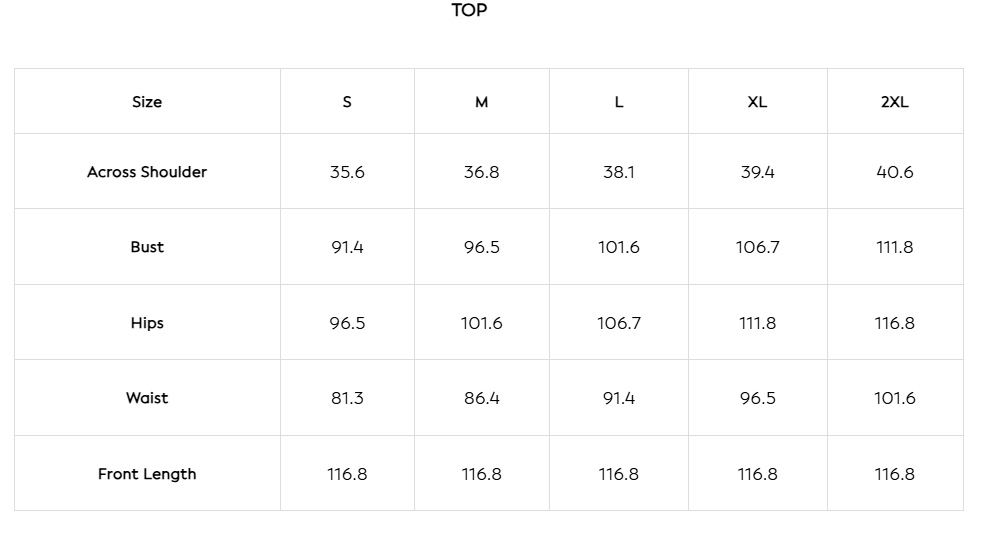981x550 pixels.
Task: Select the XL size column header
Action: tap(757, 102)
